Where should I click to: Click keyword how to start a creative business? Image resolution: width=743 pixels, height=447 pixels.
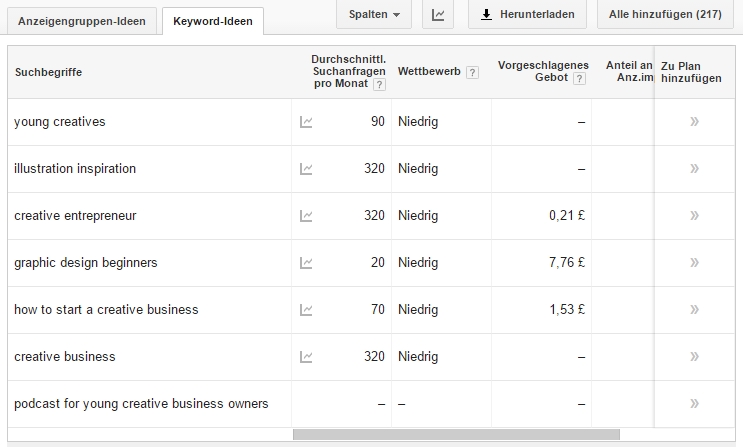106,310
